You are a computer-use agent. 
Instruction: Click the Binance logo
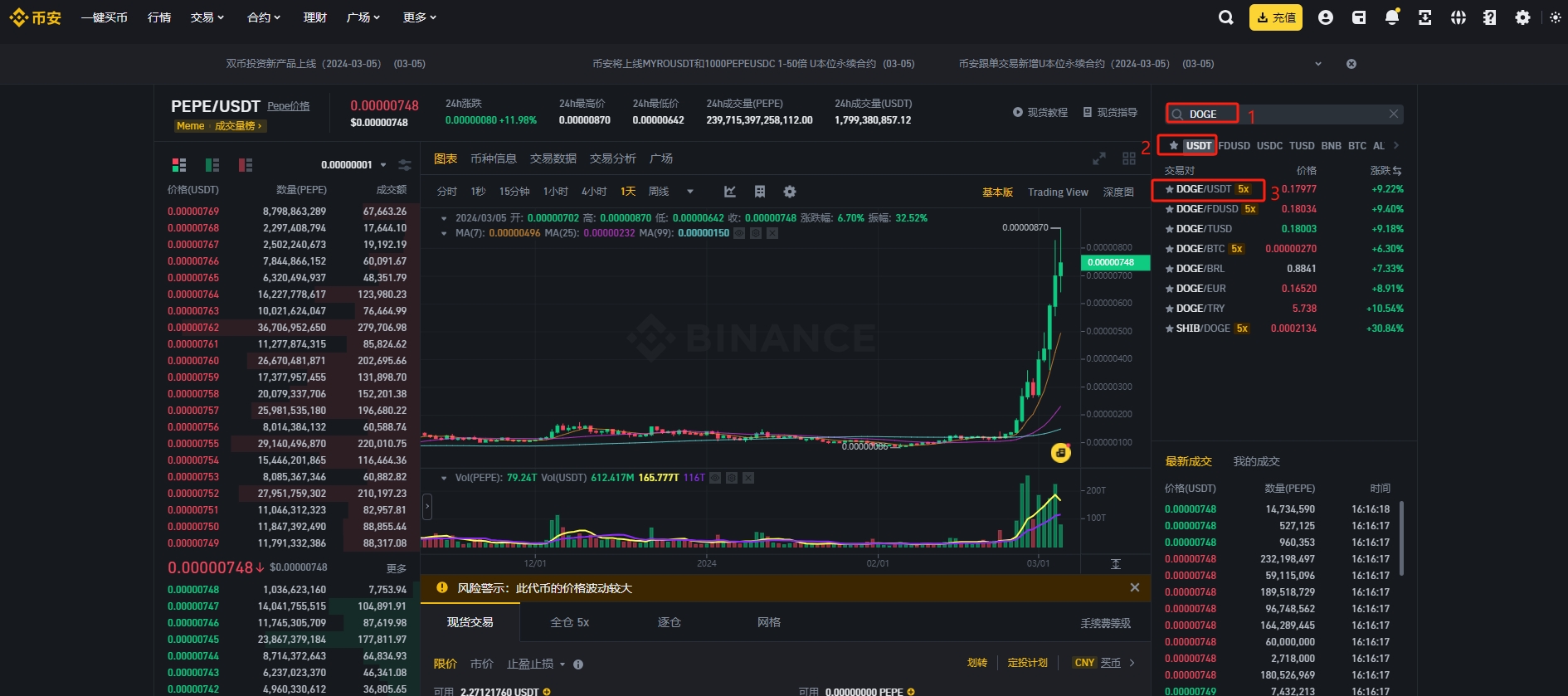35,17
